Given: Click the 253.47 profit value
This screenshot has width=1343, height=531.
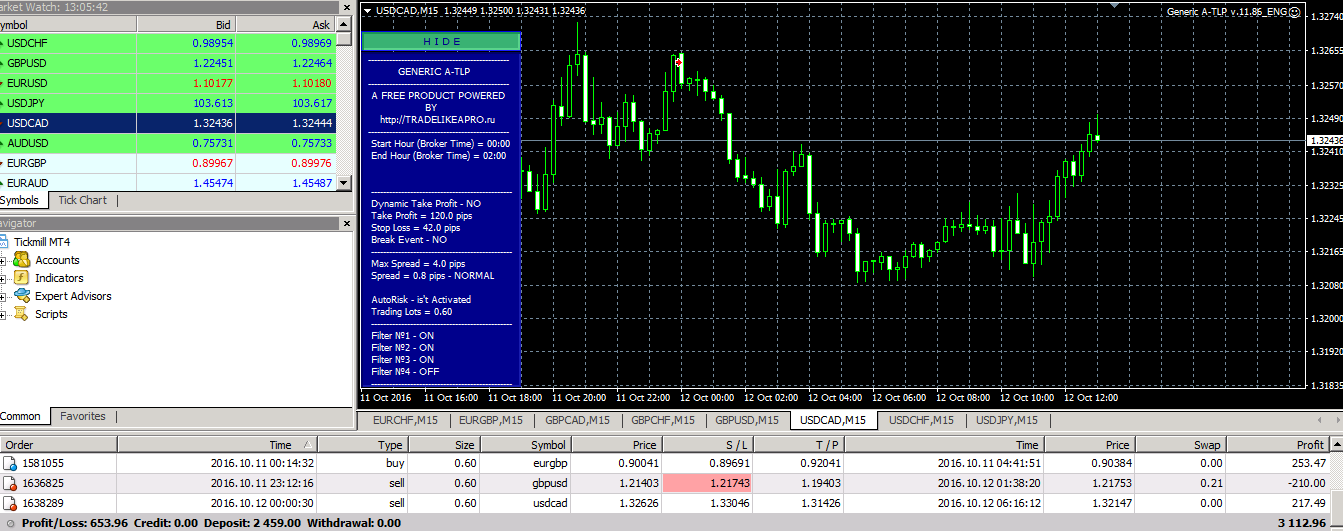Looking at the screenshot, I should point(1308,463).
